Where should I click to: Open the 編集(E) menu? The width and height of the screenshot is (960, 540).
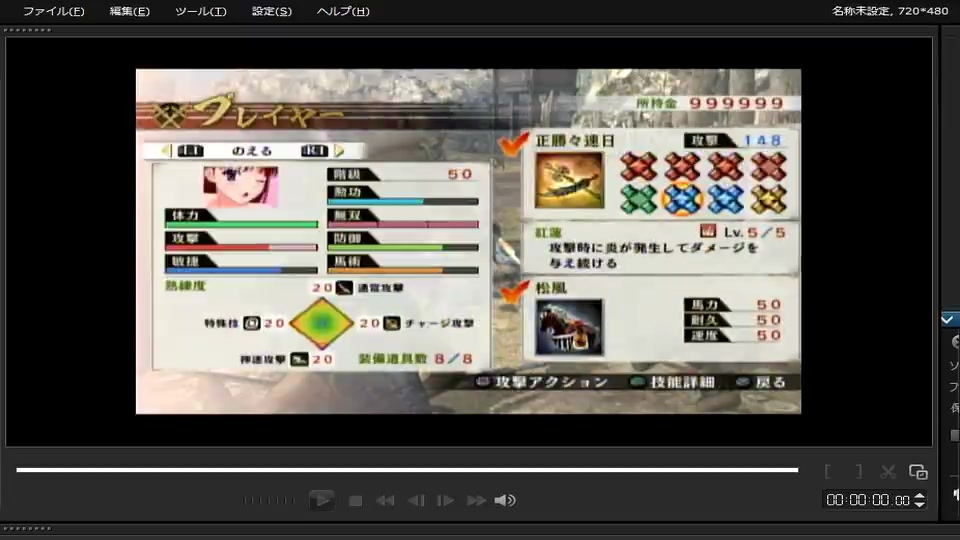coord(129,11)
